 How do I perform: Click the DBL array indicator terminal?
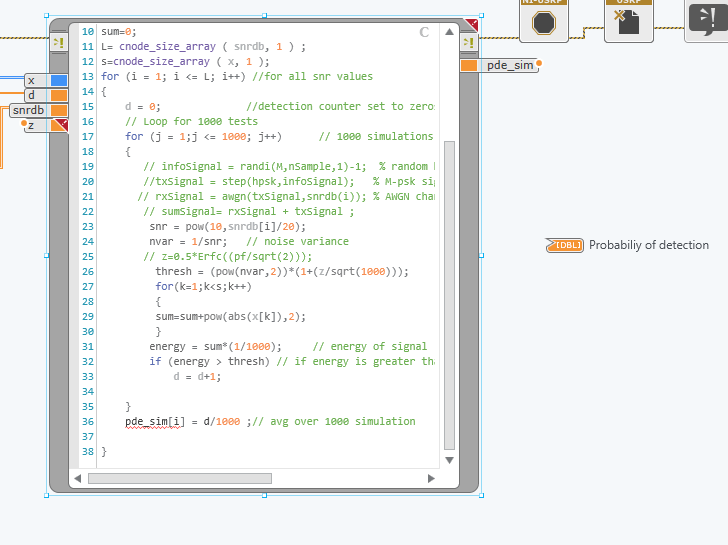tap(564, 245)
